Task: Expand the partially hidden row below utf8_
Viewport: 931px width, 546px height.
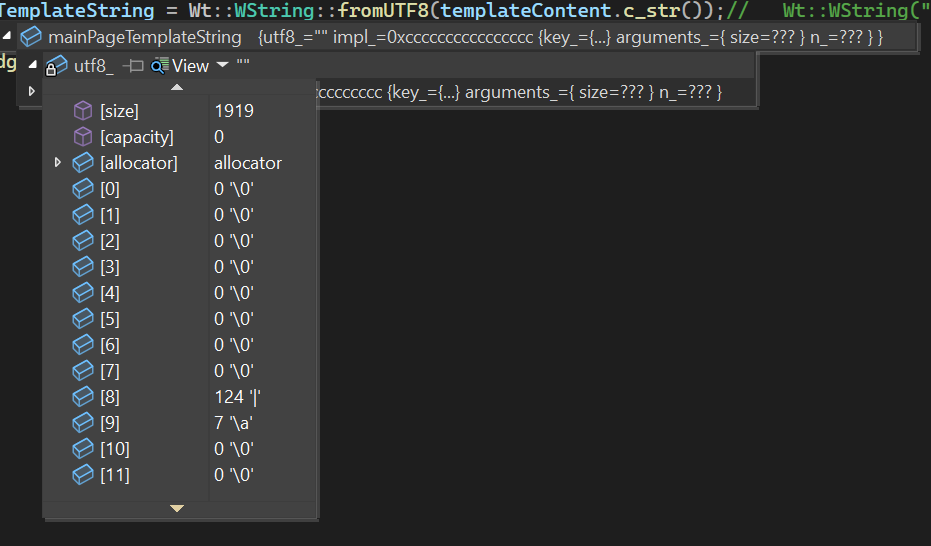Action: pos(32,92)
